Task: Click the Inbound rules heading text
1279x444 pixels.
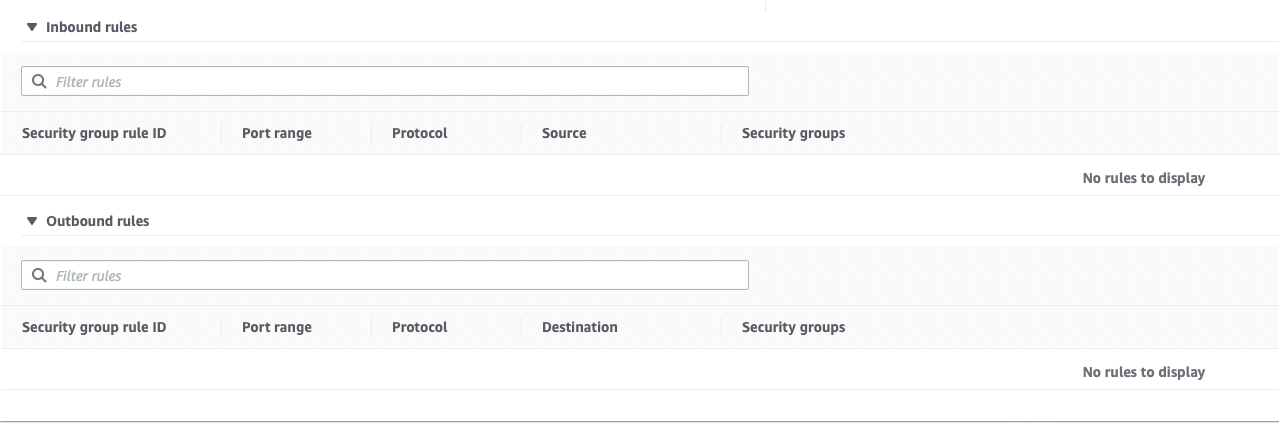Action: click(x=92, y=28)
